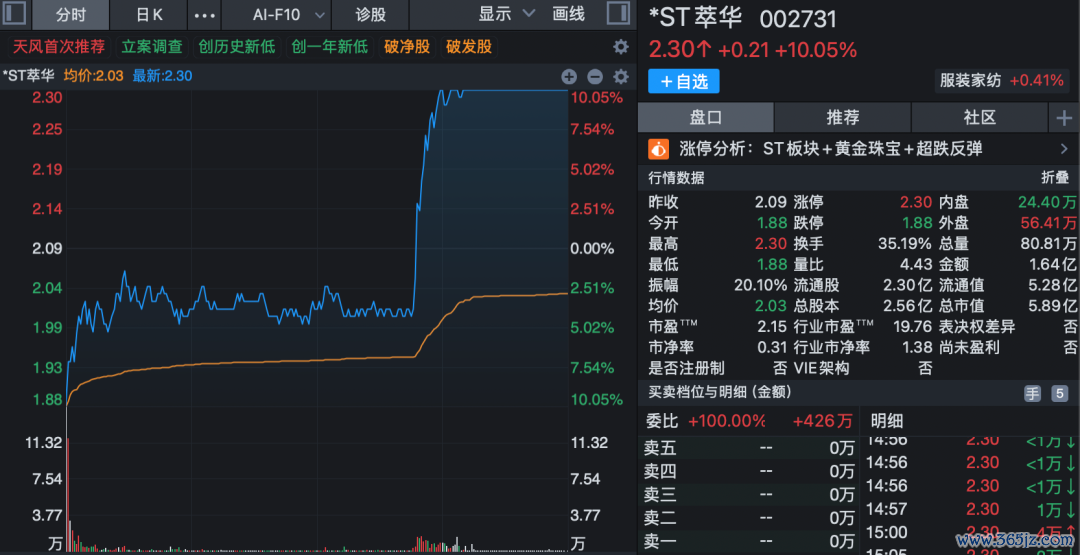Click the 最新:2.30 chart legend
This screenshot has width=1080, height=555.
[x=162, y=76]
